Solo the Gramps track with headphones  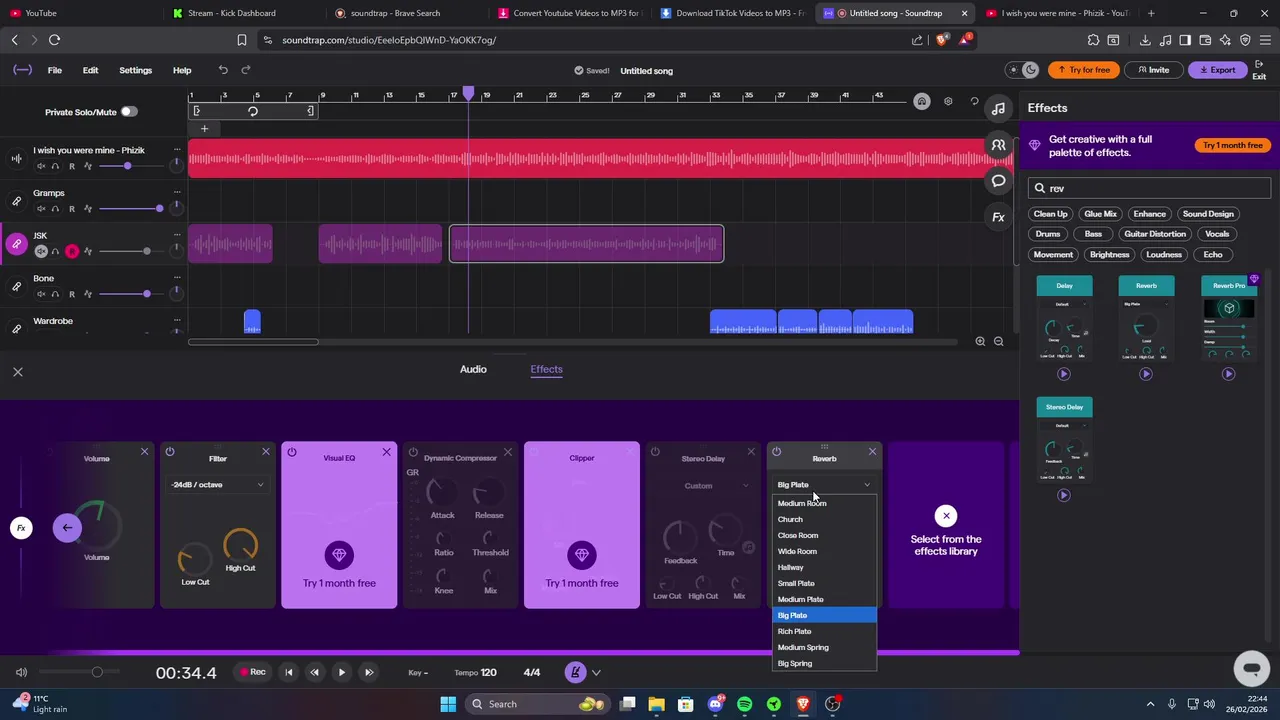(x=55, y=209)
